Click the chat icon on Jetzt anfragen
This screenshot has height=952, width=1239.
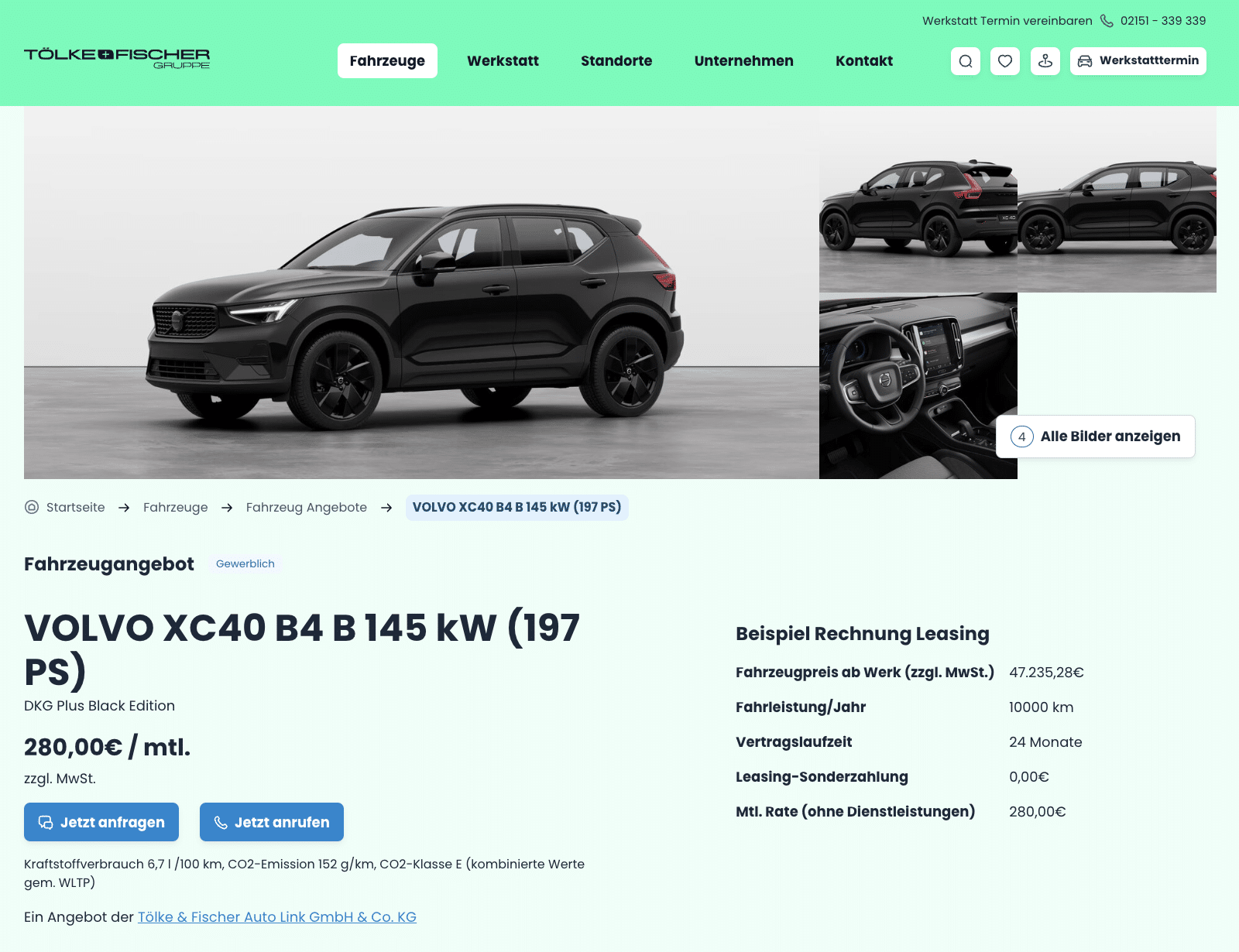coord(46,822)
